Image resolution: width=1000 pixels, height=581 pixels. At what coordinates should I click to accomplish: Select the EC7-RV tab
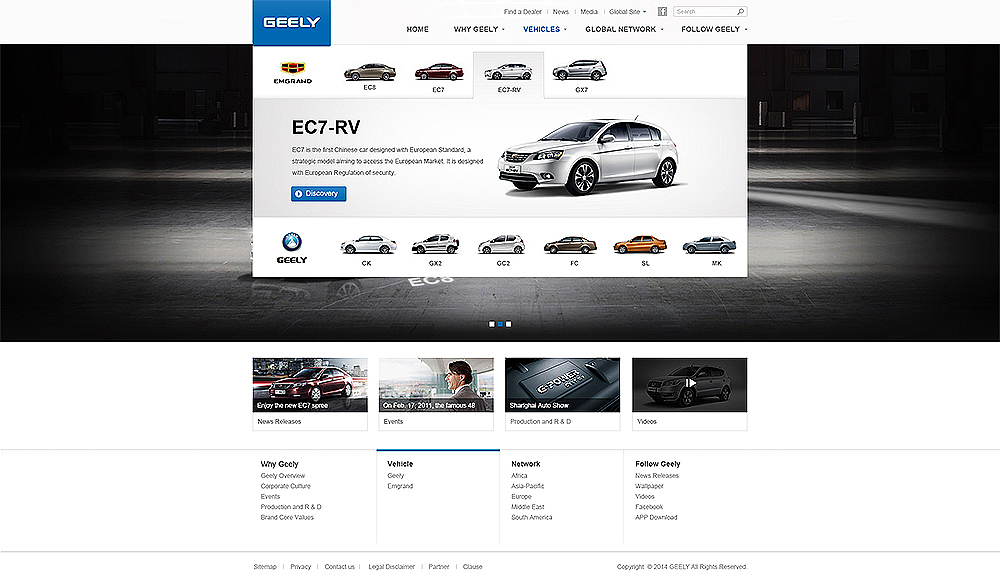point(508,75)
